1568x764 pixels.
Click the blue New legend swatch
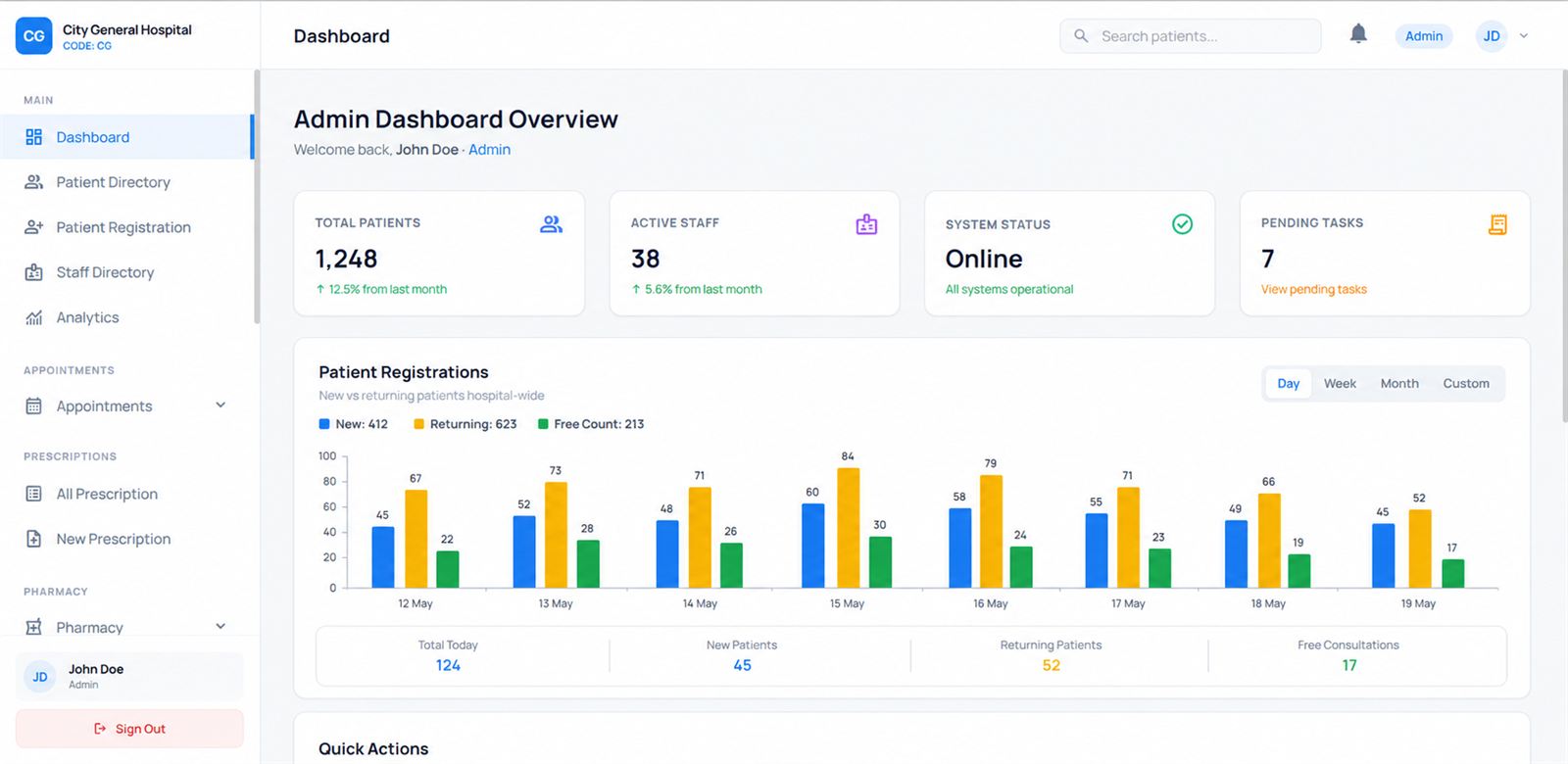point(324,424)
